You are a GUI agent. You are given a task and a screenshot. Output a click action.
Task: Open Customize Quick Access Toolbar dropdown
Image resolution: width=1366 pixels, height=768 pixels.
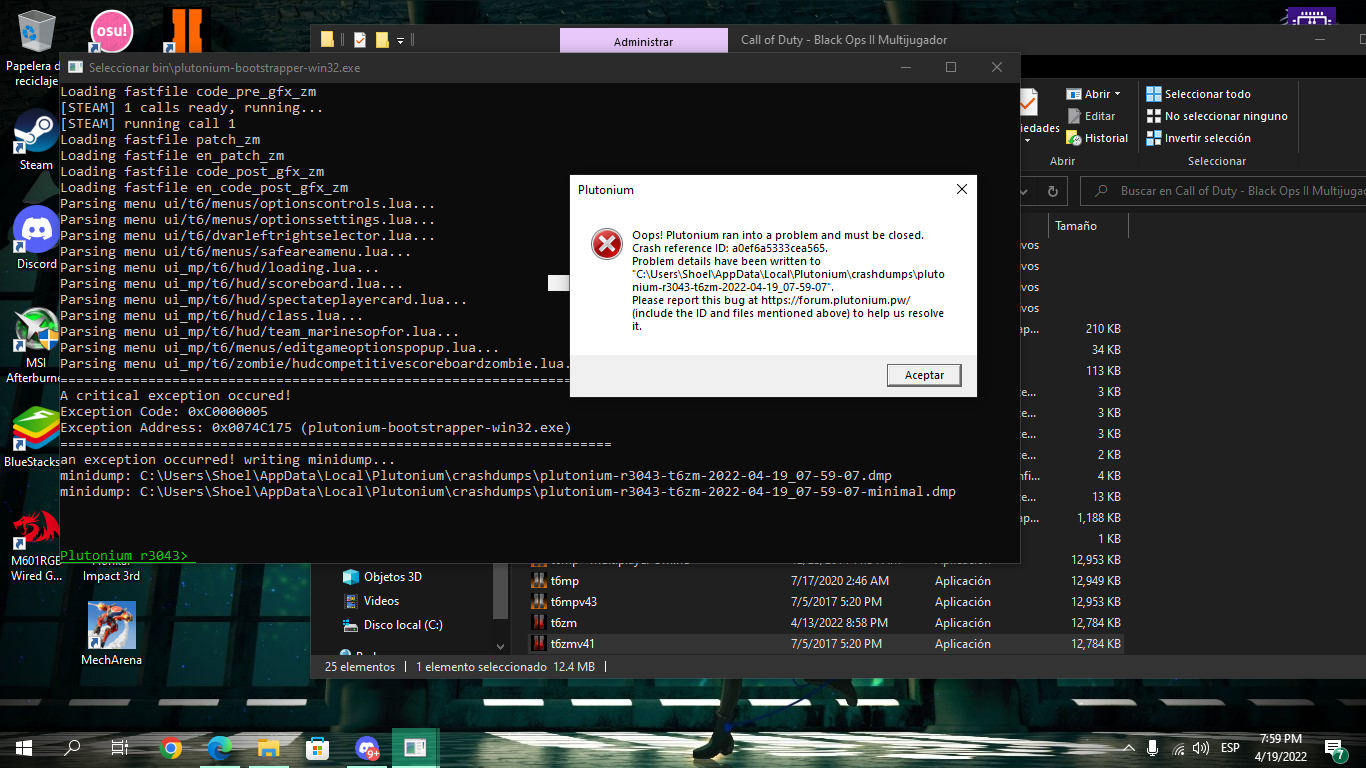(400, 41)
